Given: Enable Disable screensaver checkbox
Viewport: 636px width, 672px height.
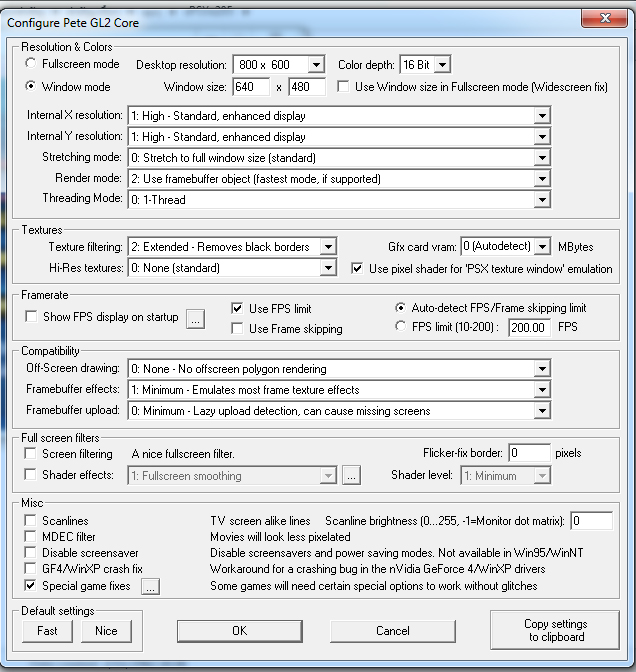Looking at the screenshot, I should click(30, 552).
